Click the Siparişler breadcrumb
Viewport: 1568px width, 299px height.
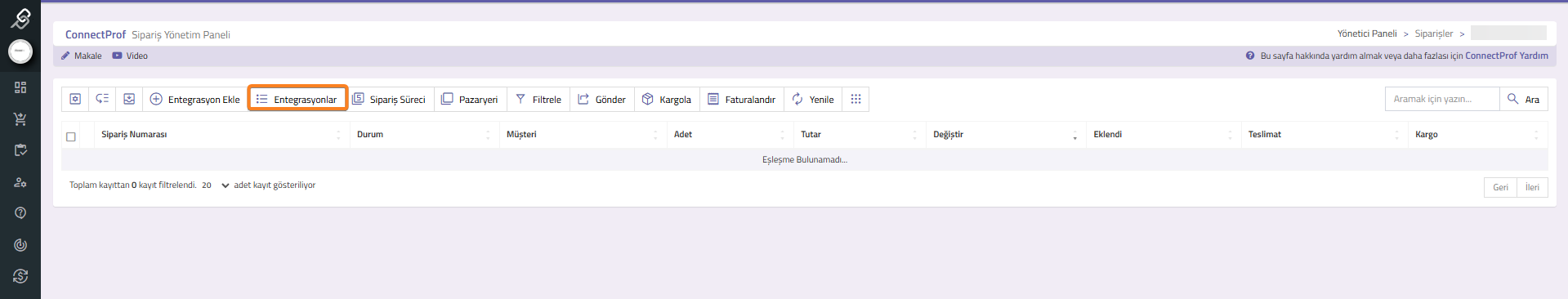point(1434,33)
